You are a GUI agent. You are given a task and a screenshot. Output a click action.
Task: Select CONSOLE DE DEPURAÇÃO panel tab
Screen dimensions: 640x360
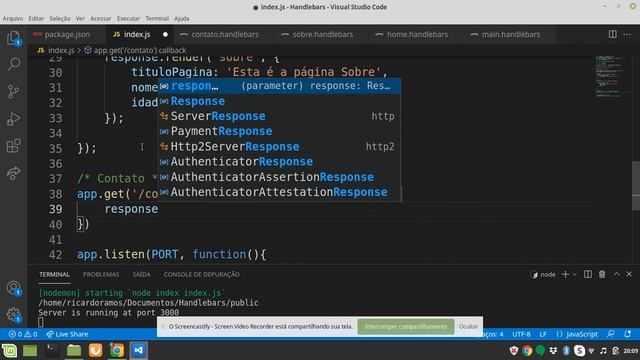click(x=202, y=274)
